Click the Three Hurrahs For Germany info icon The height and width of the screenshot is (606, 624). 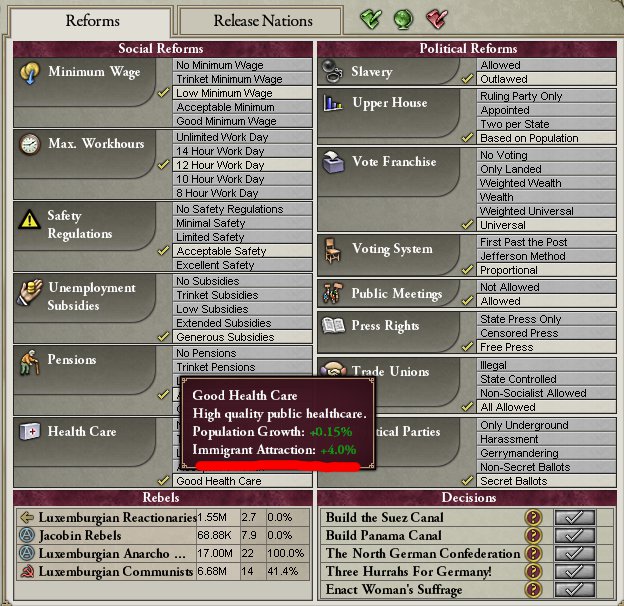click(534, 571)
